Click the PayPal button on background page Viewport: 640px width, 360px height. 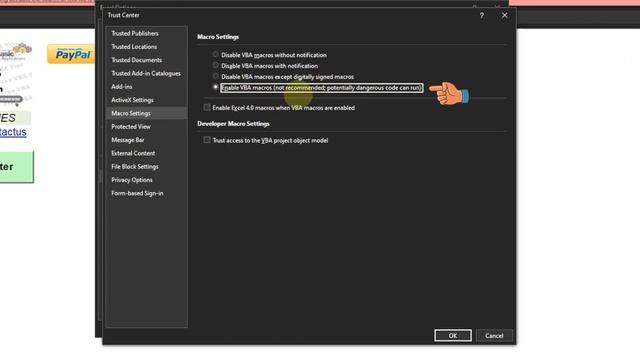point(71,54)
